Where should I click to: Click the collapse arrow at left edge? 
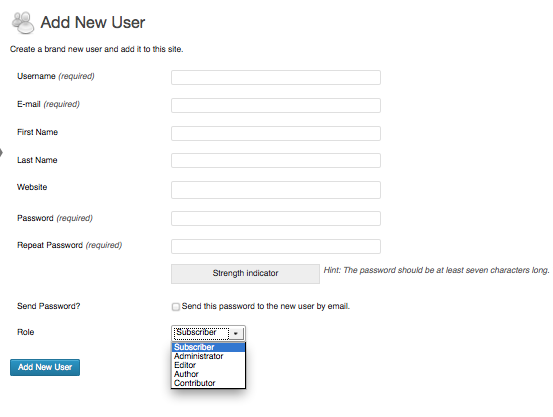(1, 152)
